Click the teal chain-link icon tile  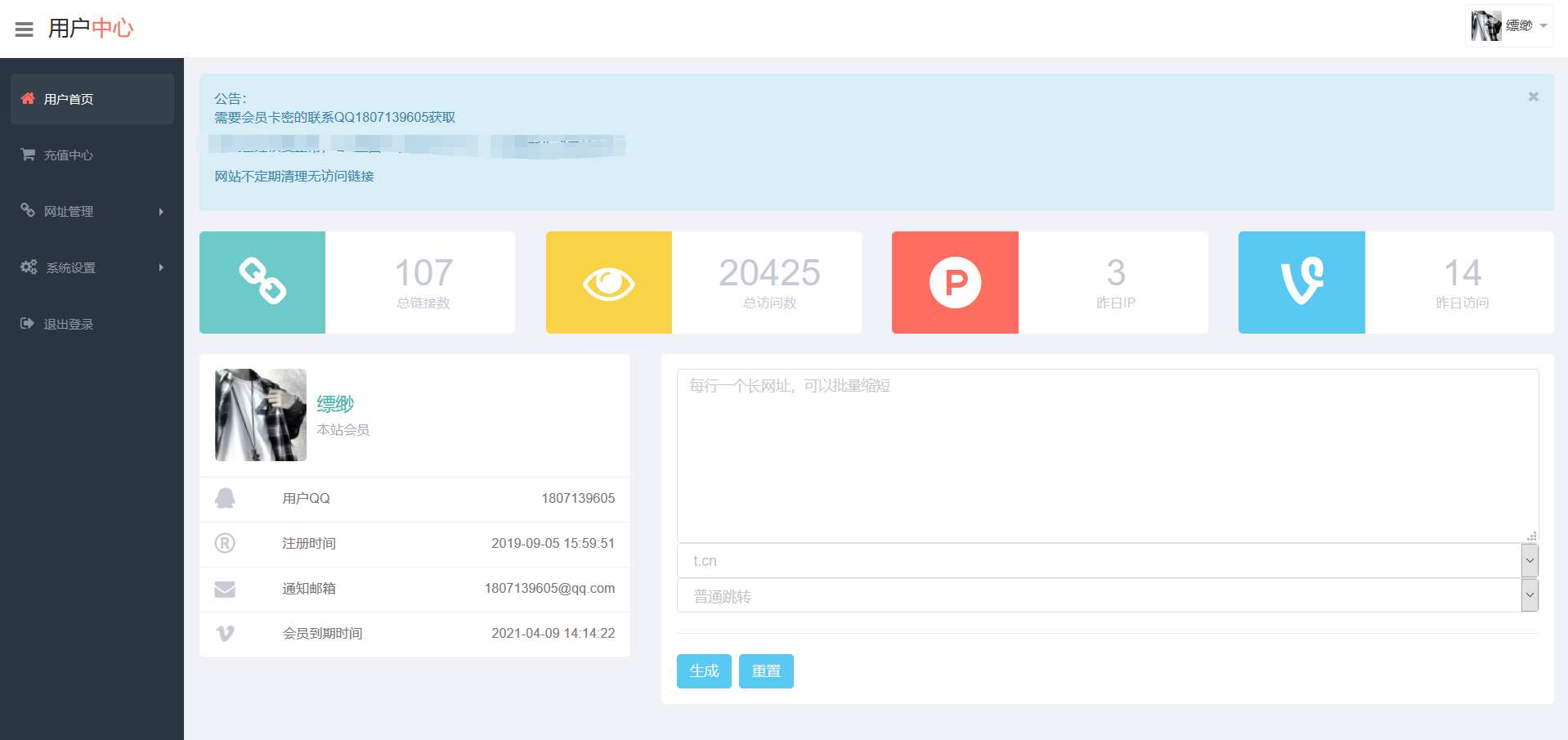pyautogui.click(x=262, y=282)
